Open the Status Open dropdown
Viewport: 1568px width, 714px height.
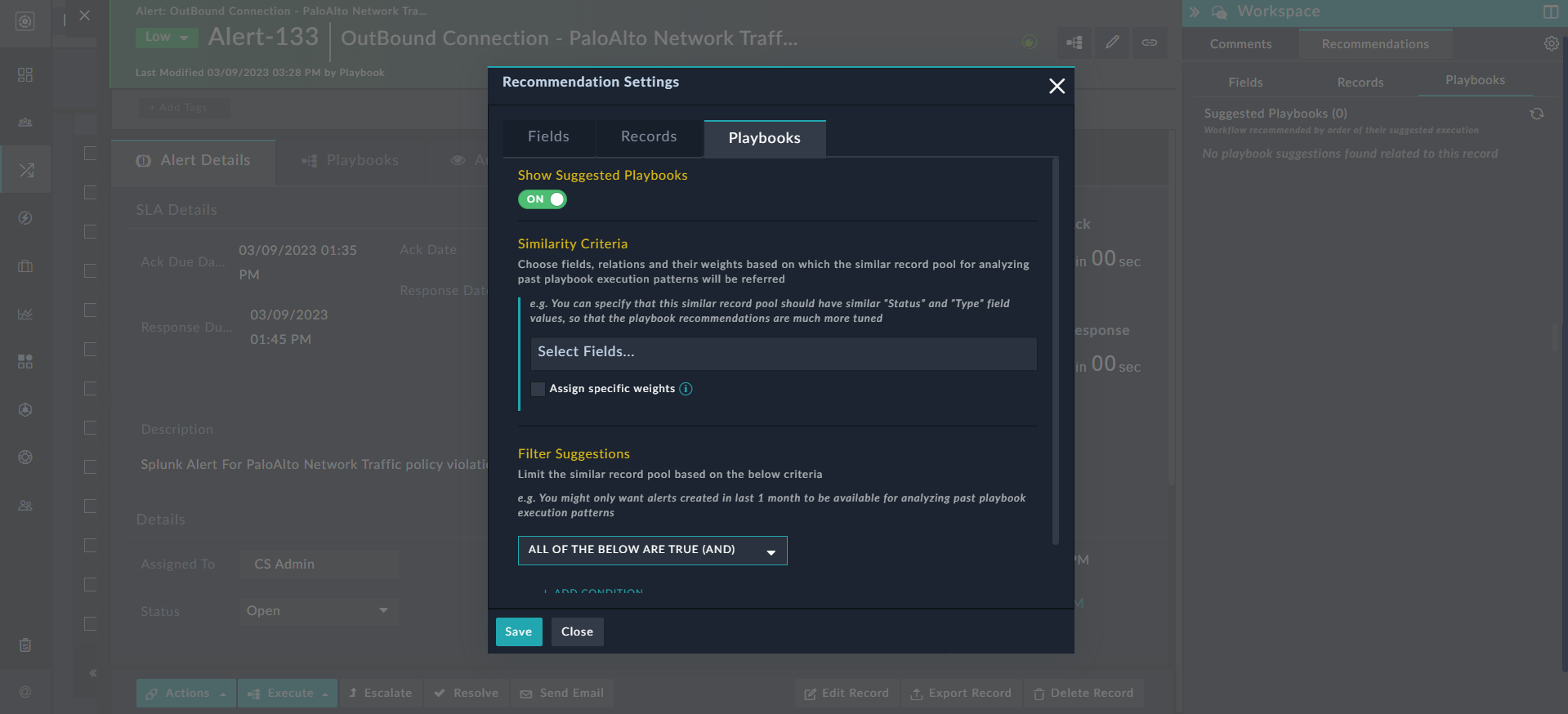tap(319, 611)
